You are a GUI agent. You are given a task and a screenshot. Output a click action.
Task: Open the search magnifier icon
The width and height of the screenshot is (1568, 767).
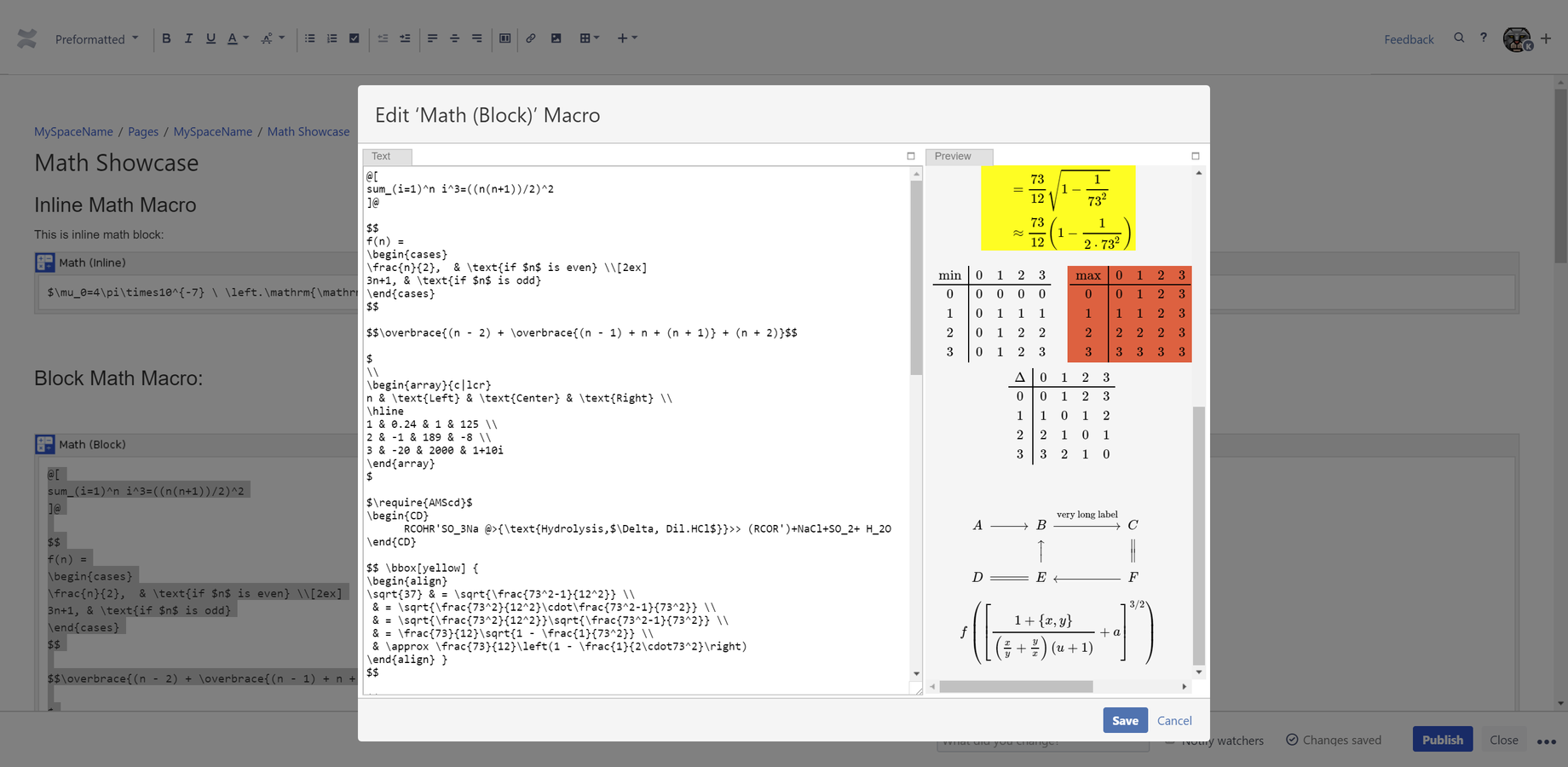pyautogui.click(x=1459, y=38)
